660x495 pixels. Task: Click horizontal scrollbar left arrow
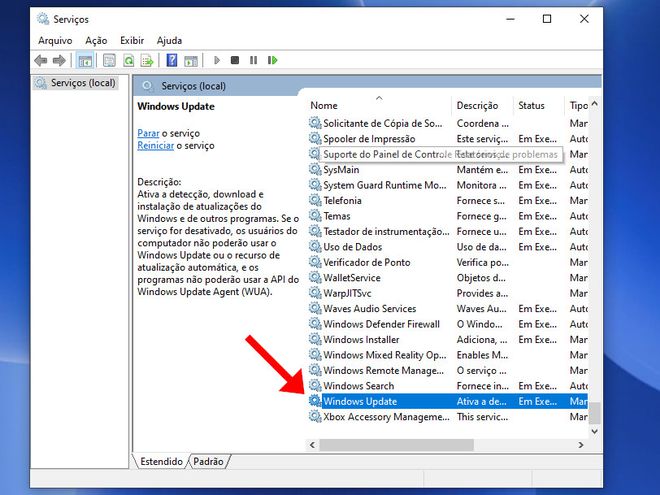312,445
